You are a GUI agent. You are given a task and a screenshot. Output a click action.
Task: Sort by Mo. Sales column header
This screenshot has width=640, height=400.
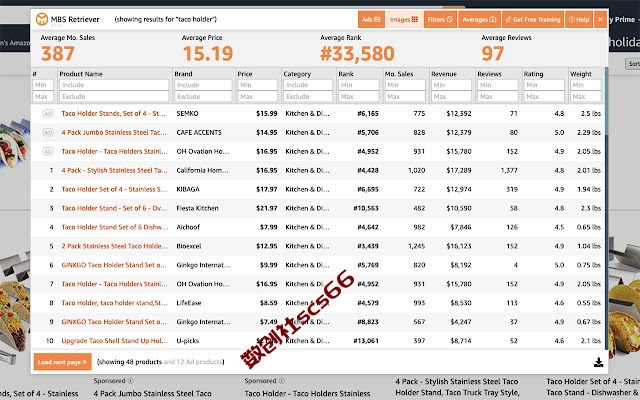(399, 74)
